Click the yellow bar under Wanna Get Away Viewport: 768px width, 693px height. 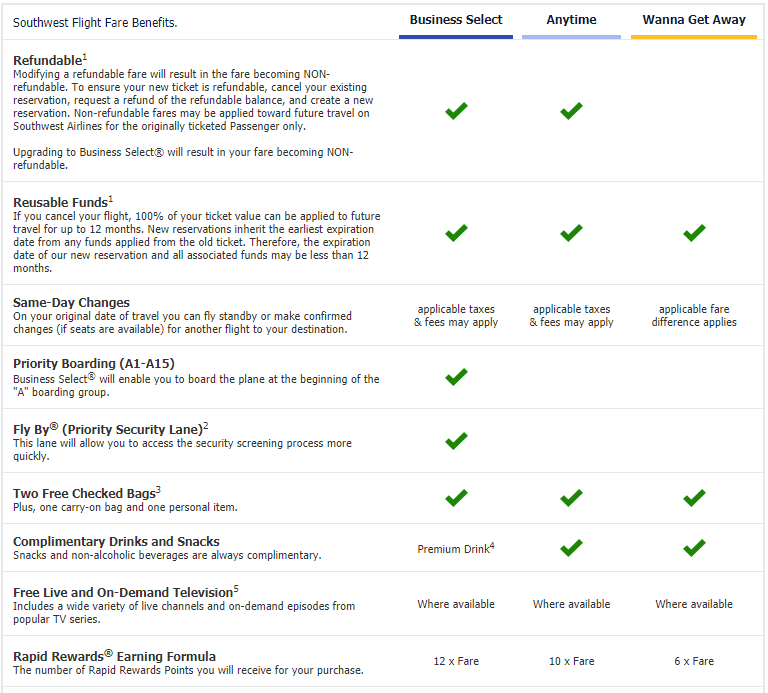click(x=694, y=37)
